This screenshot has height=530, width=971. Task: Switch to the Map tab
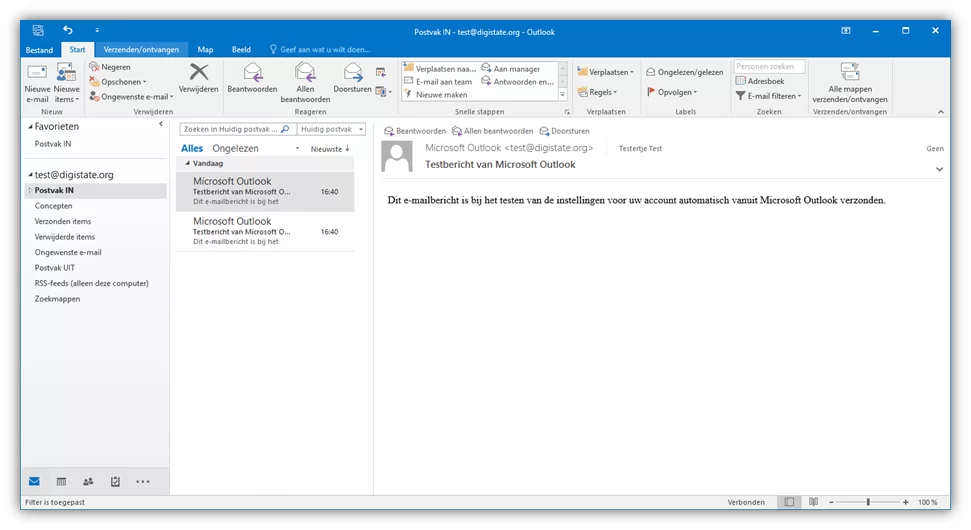(205, 50)
